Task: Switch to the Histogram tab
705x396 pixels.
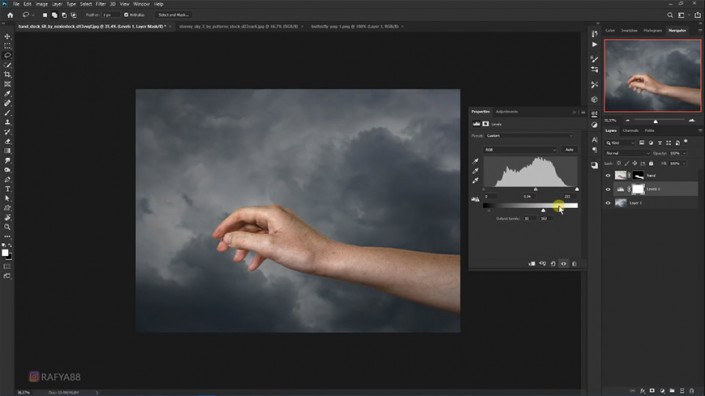Action: click(x=652, y=31)
